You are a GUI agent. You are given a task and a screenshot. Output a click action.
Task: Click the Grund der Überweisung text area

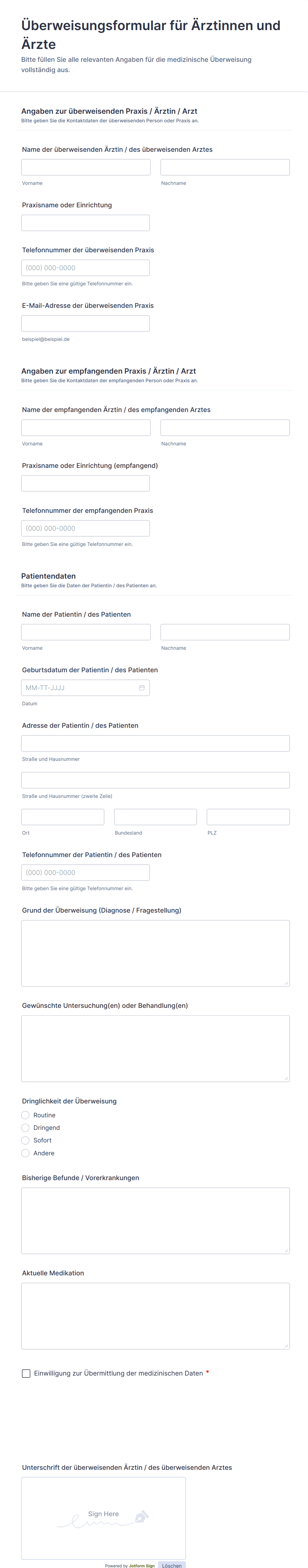click(x=156, y=953)
